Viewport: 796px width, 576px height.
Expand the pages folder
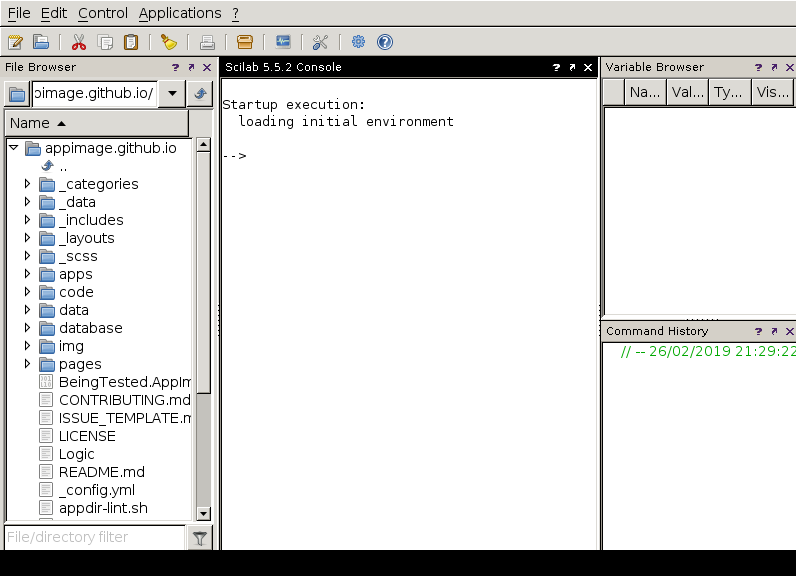pyautogui.click(x=27, y=364)
